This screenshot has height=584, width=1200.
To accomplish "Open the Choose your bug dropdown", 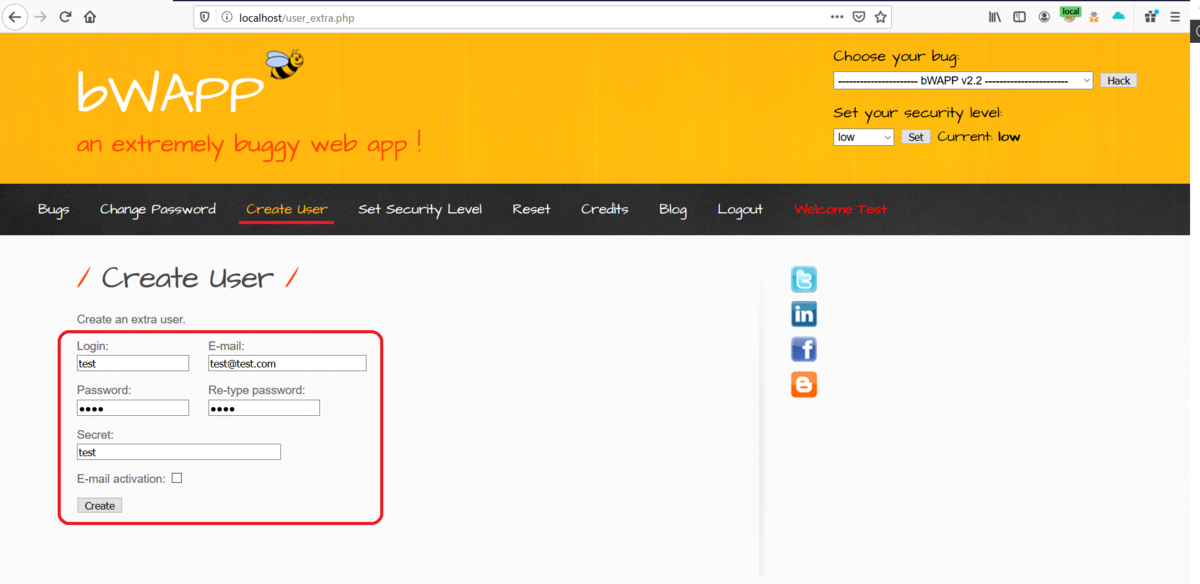I will click(963, 80).
